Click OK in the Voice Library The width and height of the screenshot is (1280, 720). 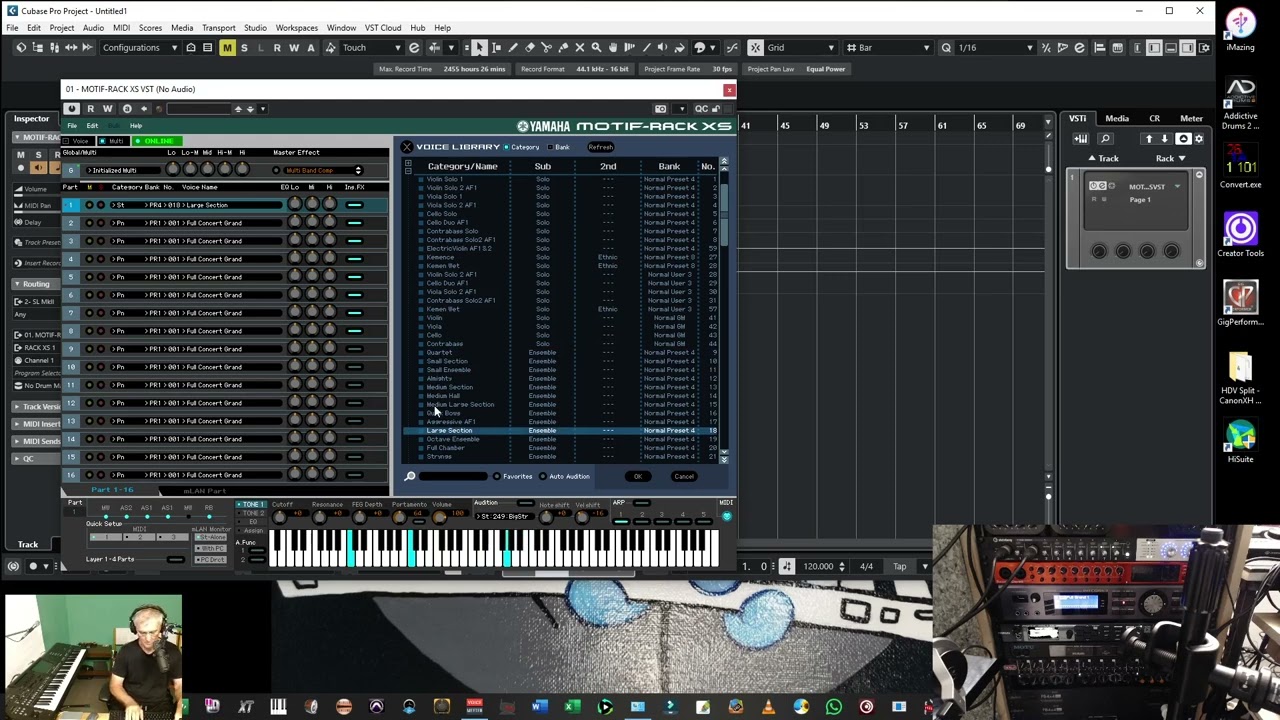coord(637,476)
